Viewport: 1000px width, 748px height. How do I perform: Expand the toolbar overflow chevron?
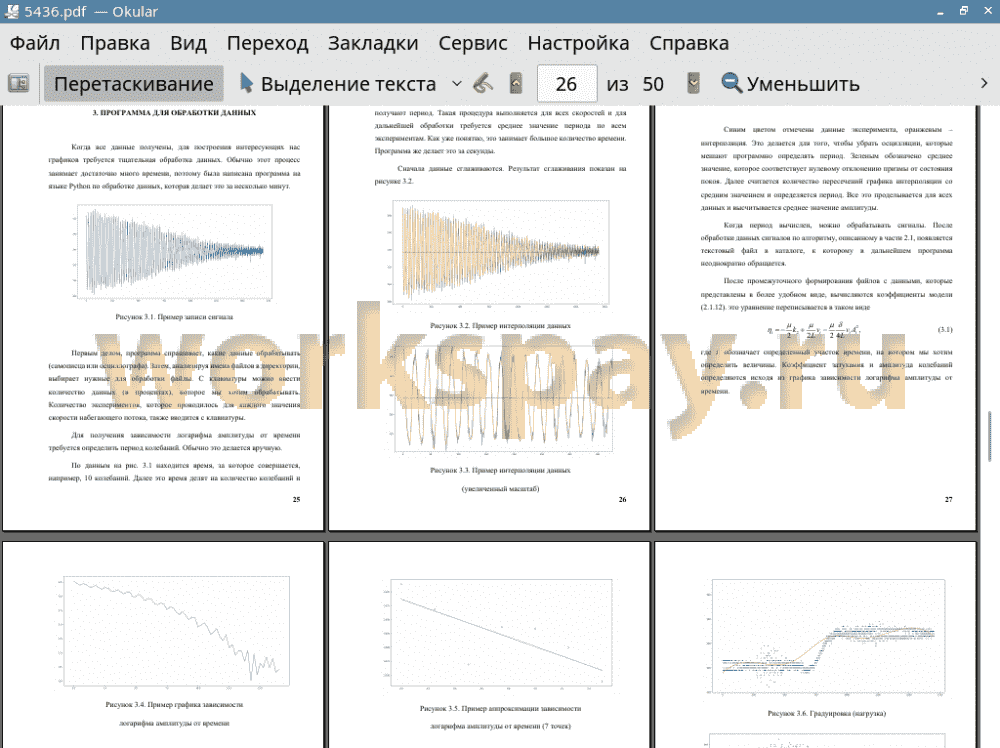[x=984, y=84]
